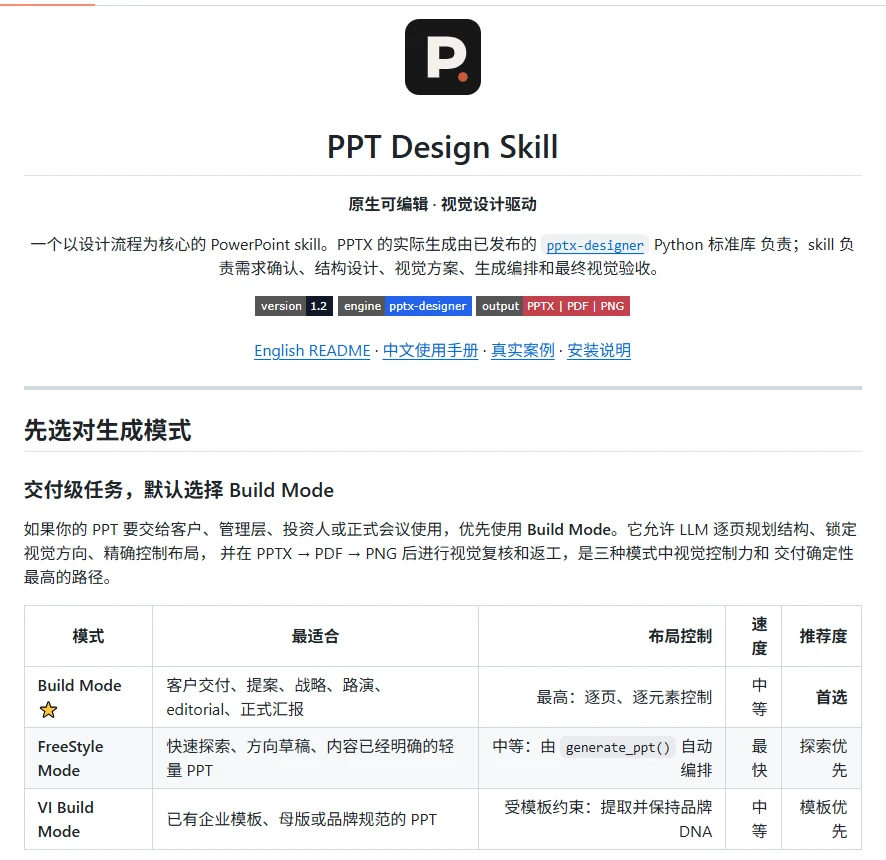This screenshot has height=860, width=886.
Task: Click the 原生可编辑 · 视觉设计驱动 tagline
Action: pos(442,204)
